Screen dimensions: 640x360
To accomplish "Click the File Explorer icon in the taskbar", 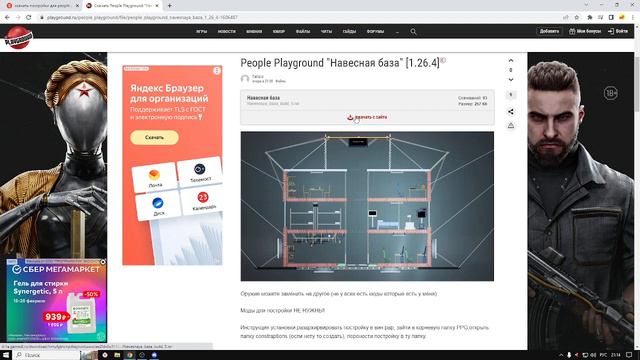I will coord(117,355).
